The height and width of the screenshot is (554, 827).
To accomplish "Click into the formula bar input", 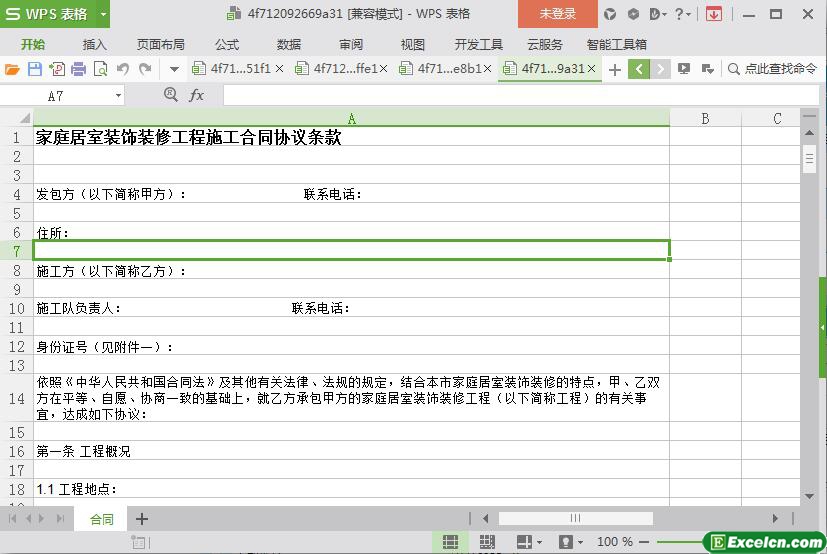I will point(521,95).
